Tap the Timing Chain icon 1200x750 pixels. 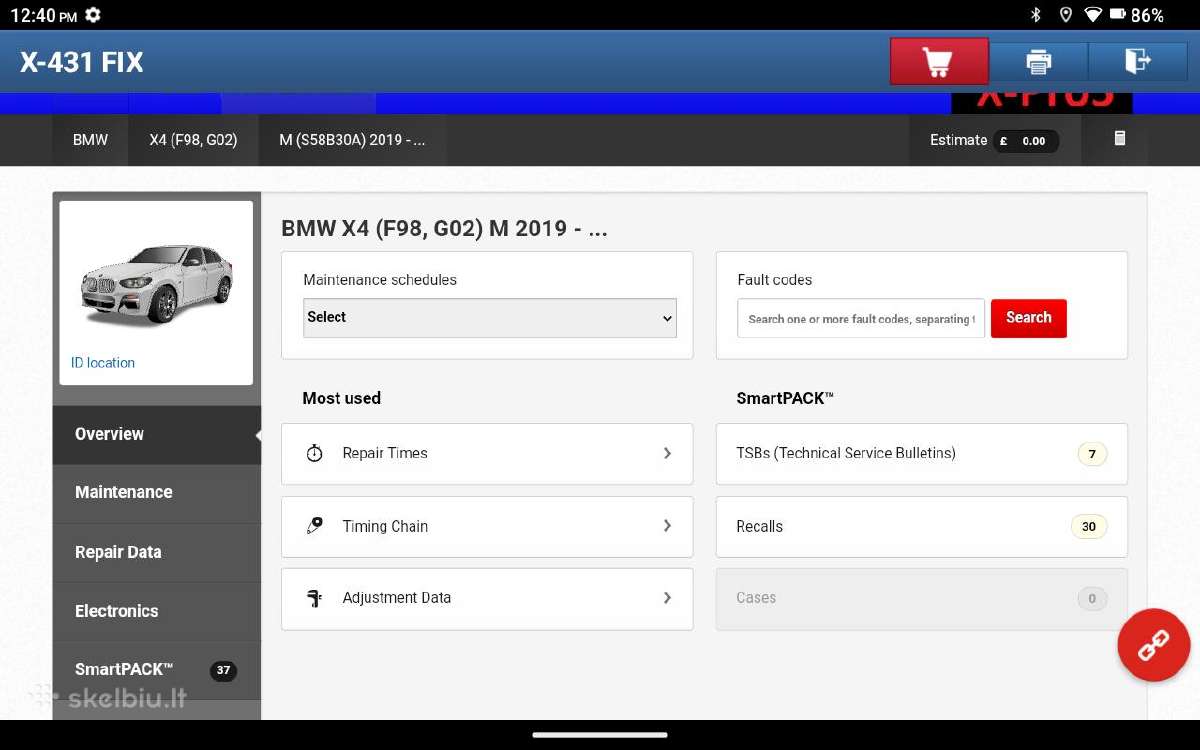click(314, 526)
